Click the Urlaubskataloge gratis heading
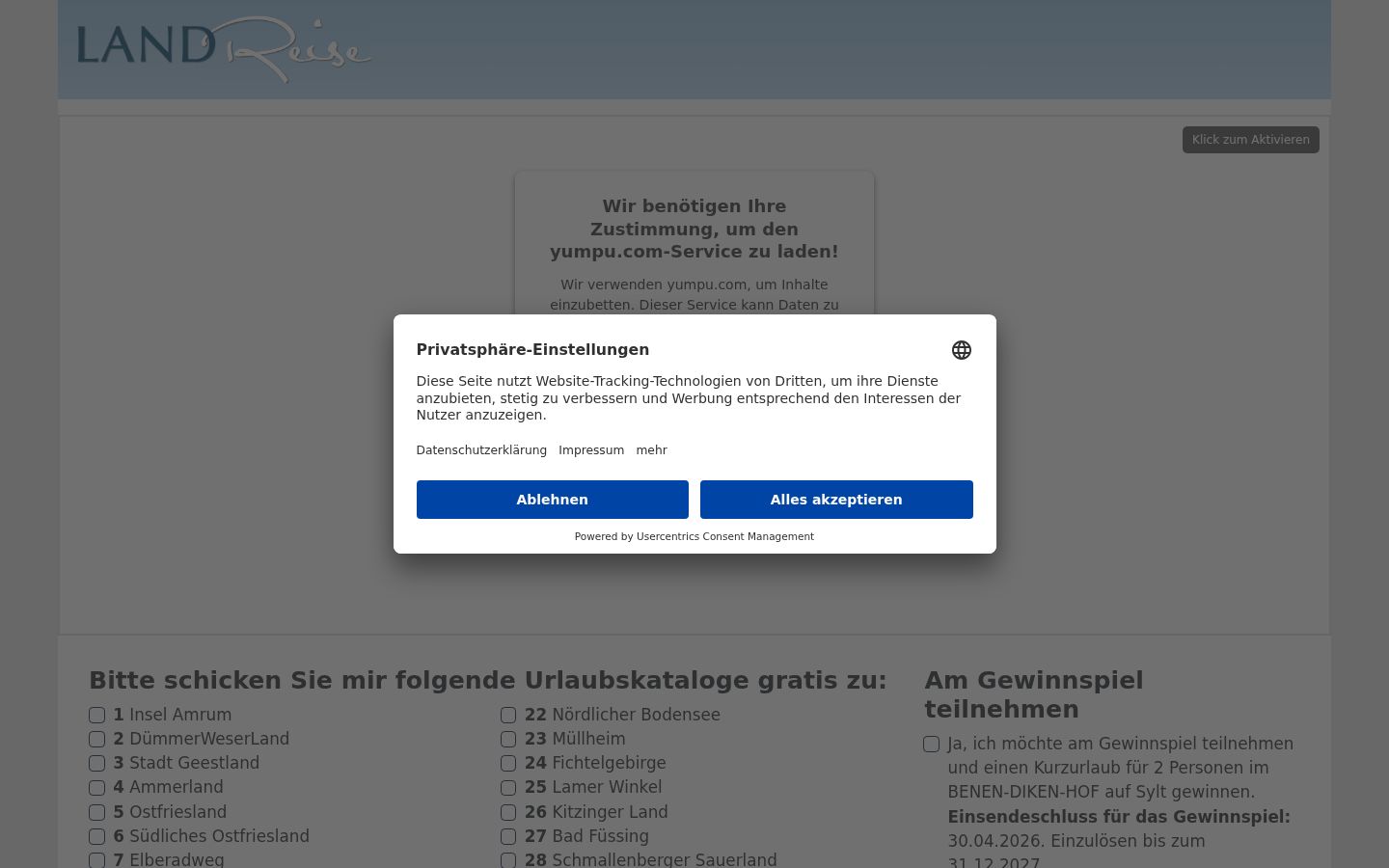 coord(488,681)
